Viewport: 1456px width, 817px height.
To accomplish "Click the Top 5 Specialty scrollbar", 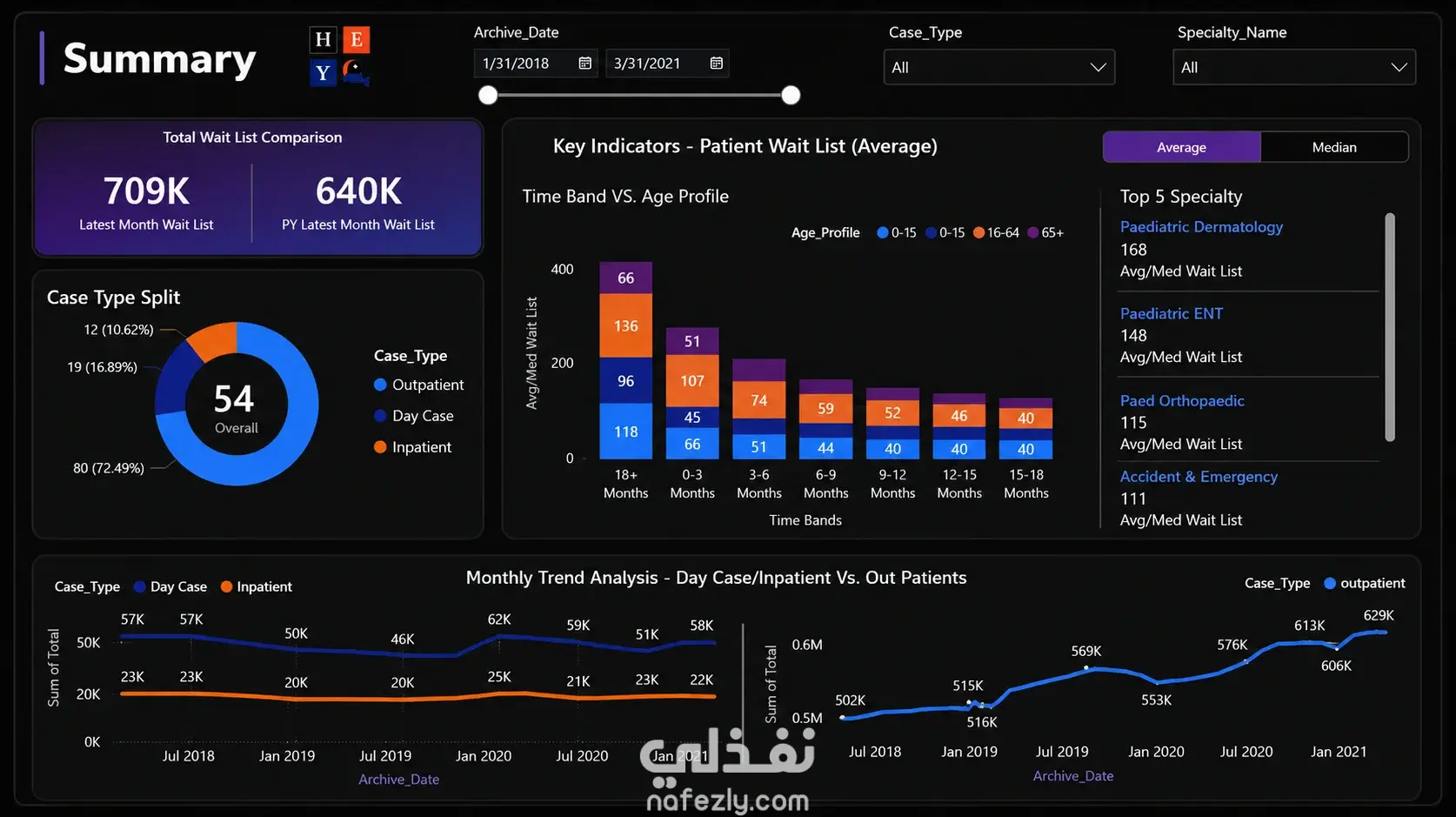I will 1390,327.
